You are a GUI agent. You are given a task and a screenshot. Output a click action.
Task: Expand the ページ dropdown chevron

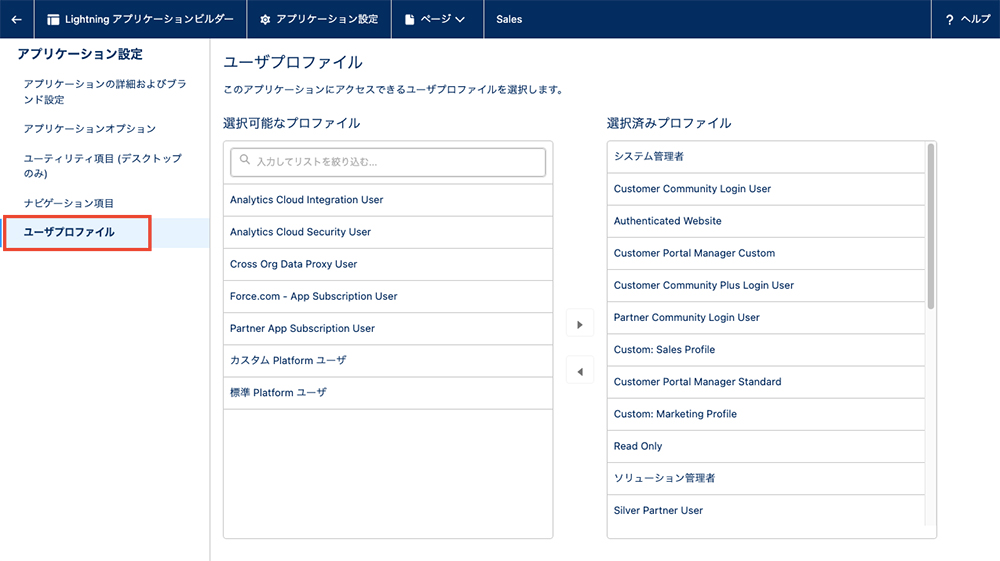click(x=460, y=20)
